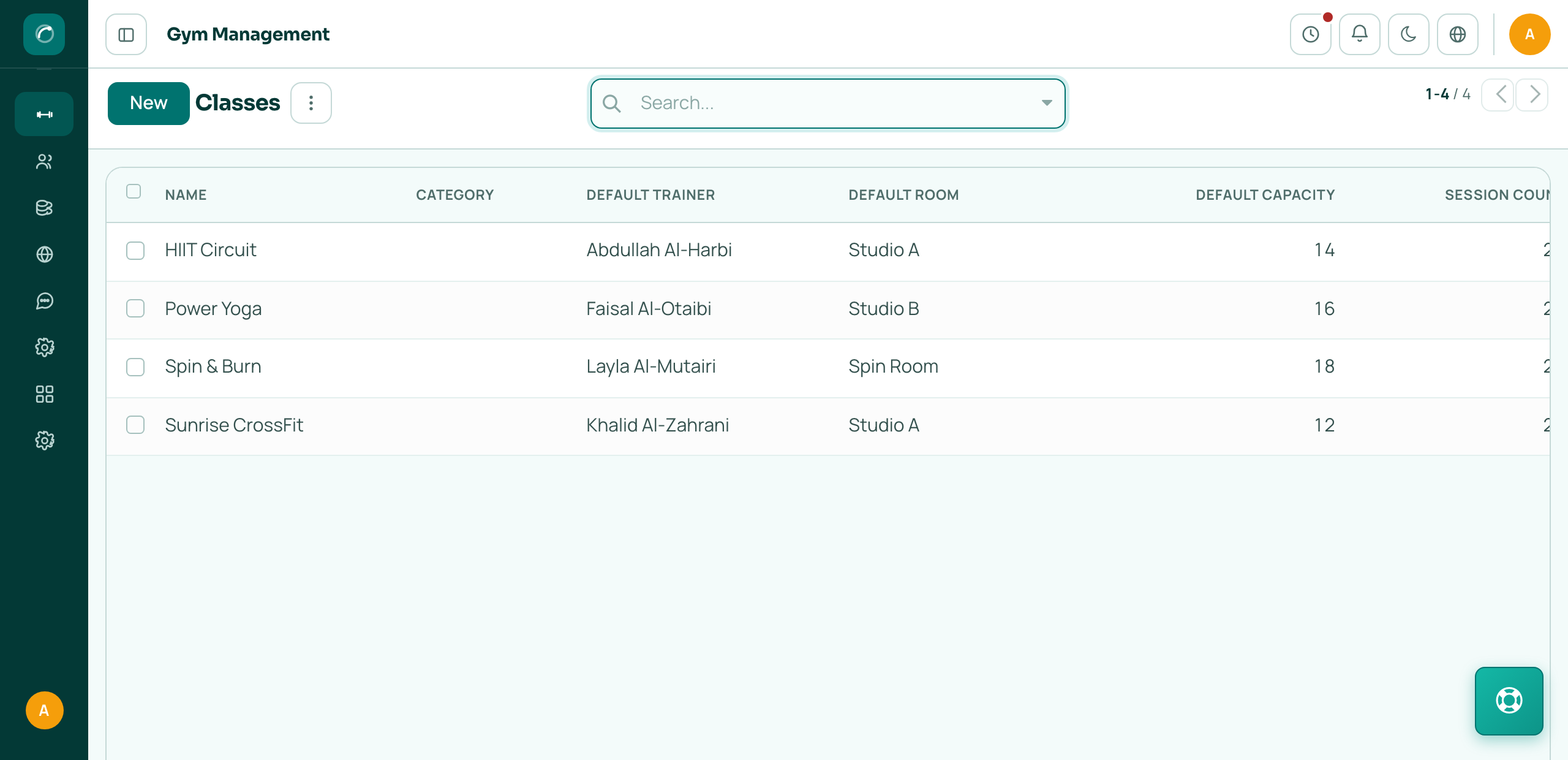The height and width of the screenshot is (760, 1568).
Task: Expand the search options dropdown arrow
Action: [1047, 103]
